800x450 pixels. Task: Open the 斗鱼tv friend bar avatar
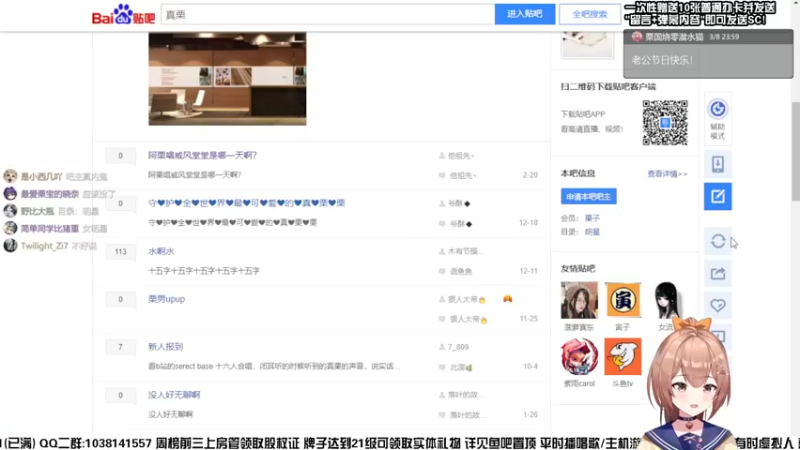coord(622,356)
